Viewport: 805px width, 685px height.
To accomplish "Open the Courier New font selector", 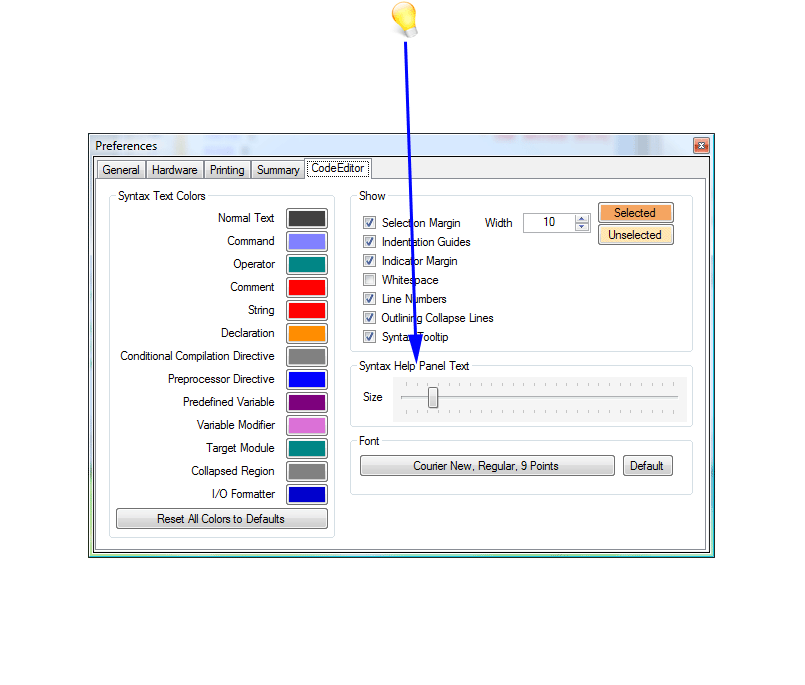I will [x=487, y=465].
